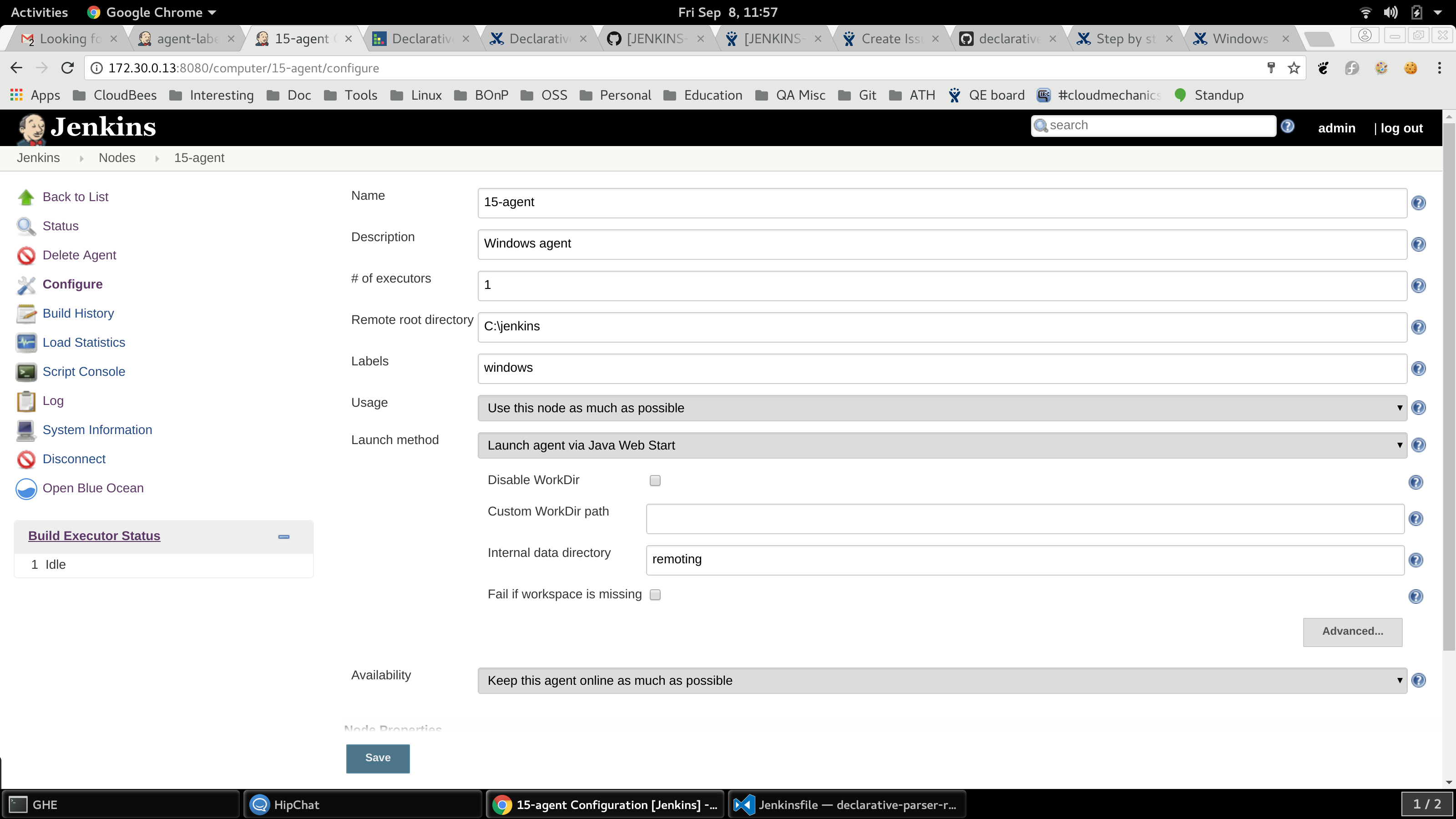Enable the Disable WorkDir checkbox
Viewport: 1456px width, 819px height.
(655, 480)
